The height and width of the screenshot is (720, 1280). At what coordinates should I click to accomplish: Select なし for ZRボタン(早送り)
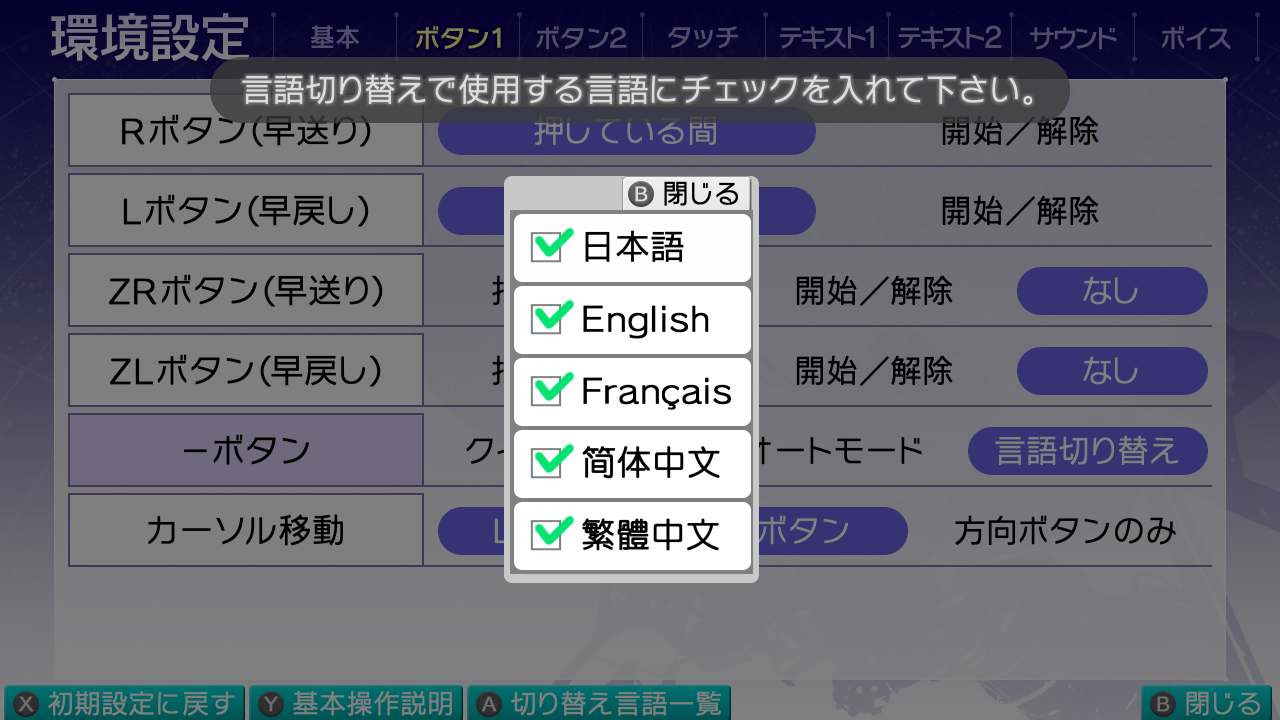pos(1111,291)
